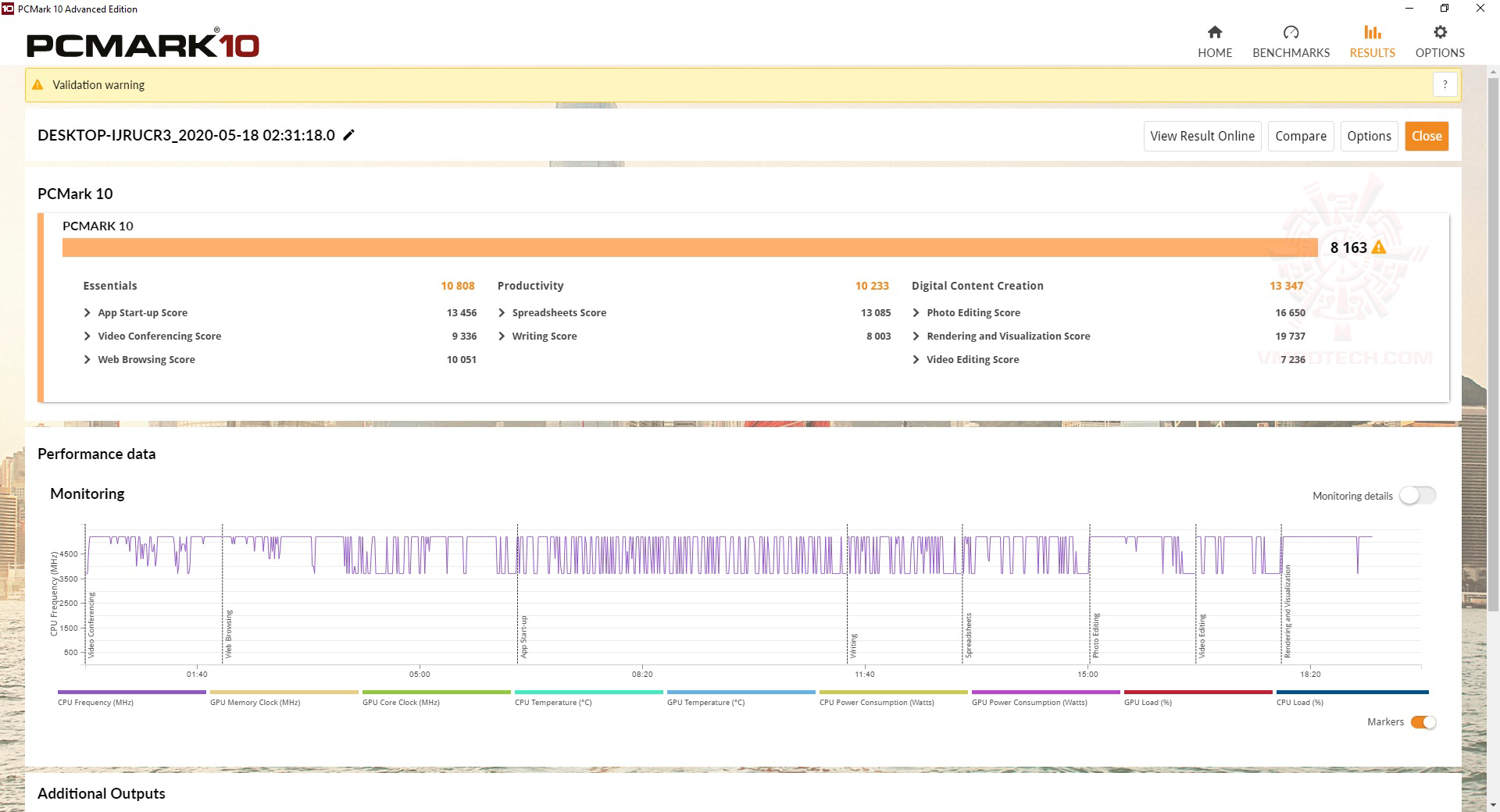Click the pencil icon to rename result
The width and height of the screenshot is (1500, 812).
tap(349, 135)
